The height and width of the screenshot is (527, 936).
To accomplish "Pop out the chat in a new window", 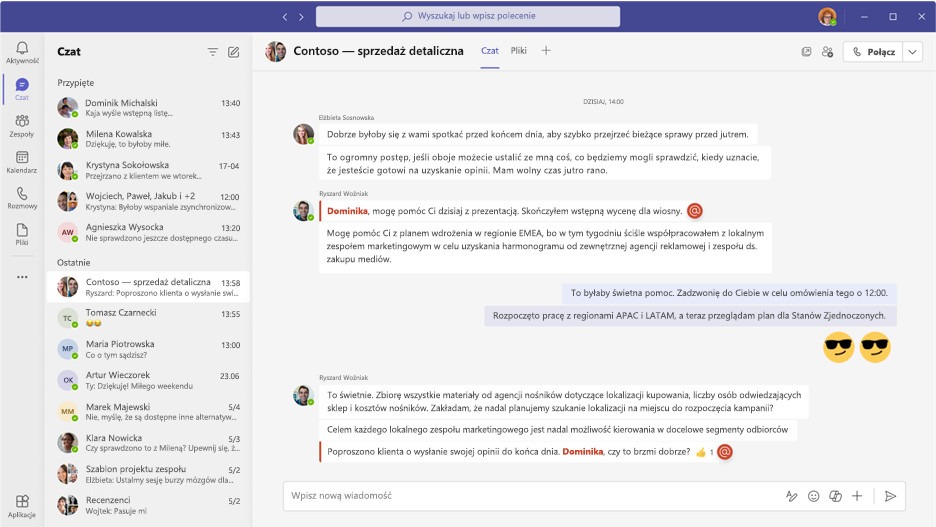I will [806, 52].
